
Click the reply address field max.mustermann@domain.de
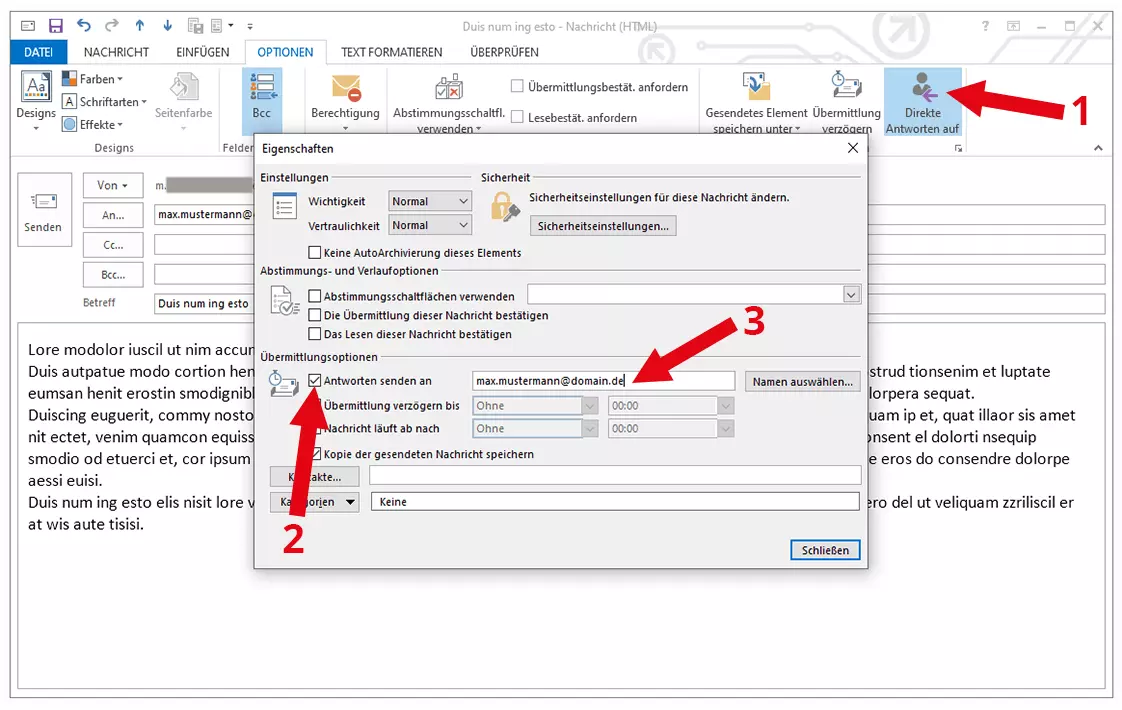point(603,381)
